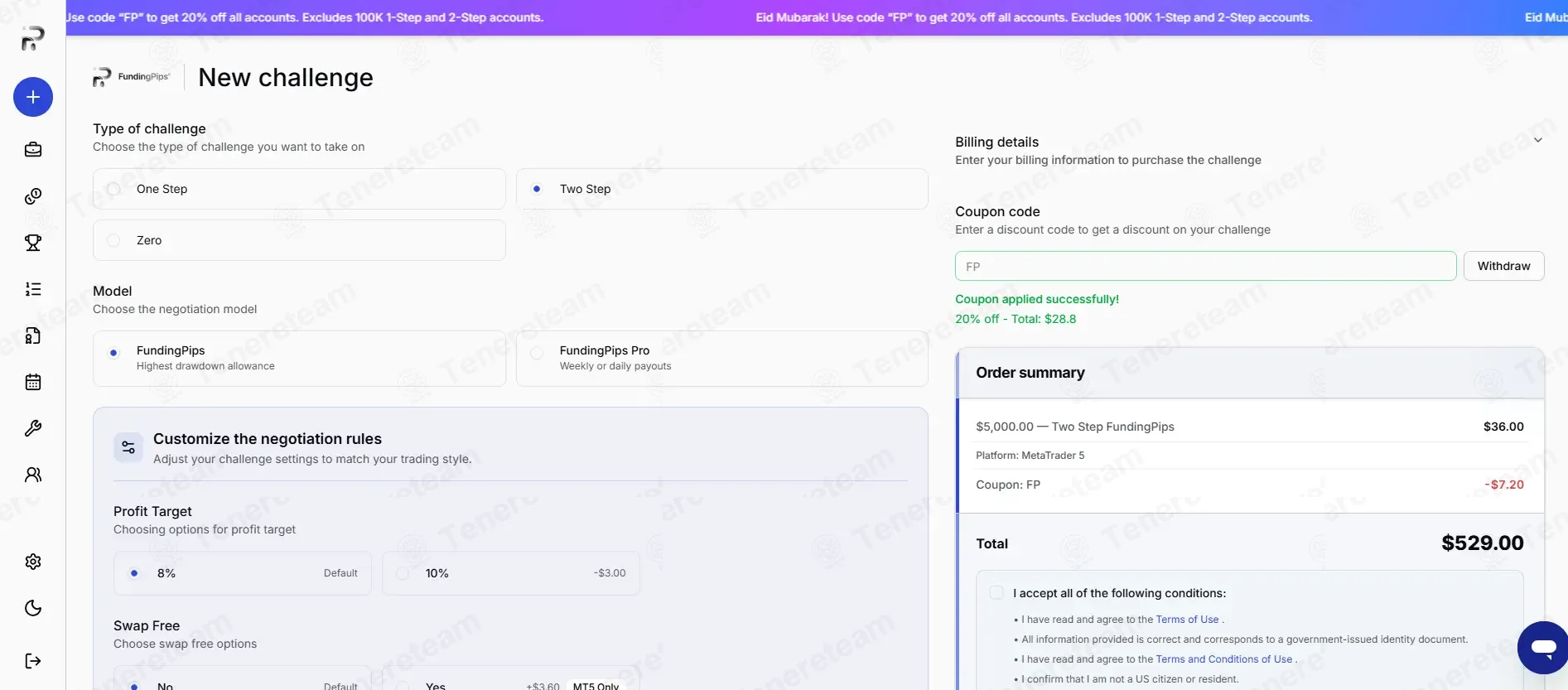Choose the FundingPips model option
The image size is (1568, 690).
tap(299, 359)
